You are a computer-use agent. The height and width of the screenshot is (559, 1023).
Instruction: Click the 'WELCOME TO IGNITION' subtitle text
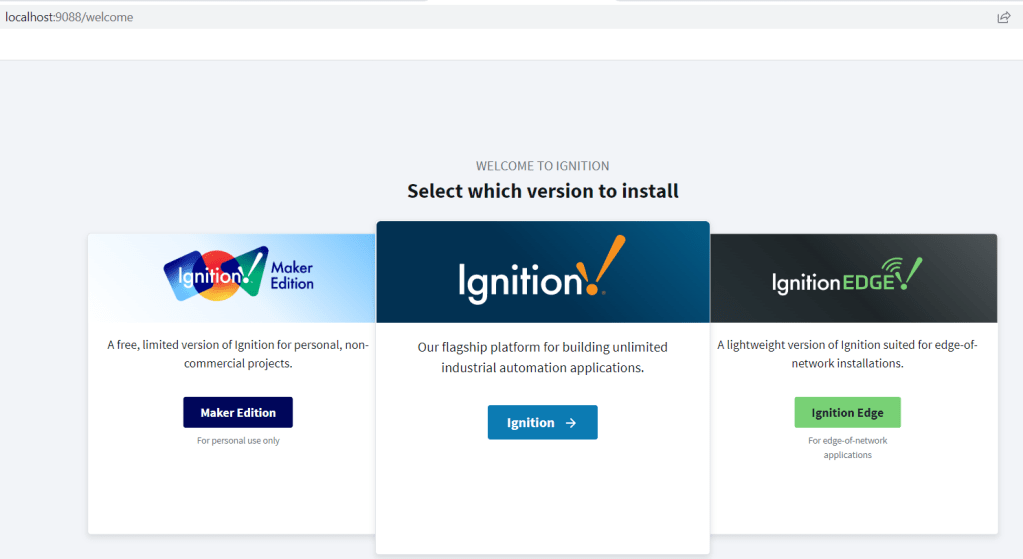click(542, 166)
